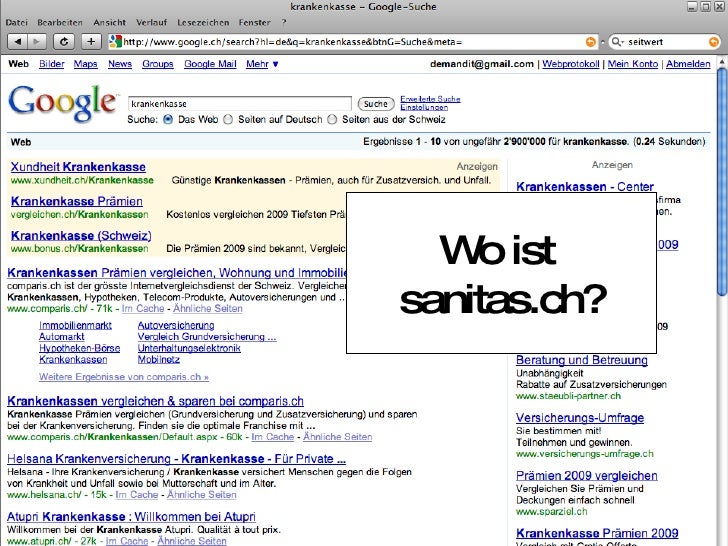The width and height of the screenshot is (728, 546).
Task: Open the Unterhaltungselektronik sitelink
Action: (189, 348)
